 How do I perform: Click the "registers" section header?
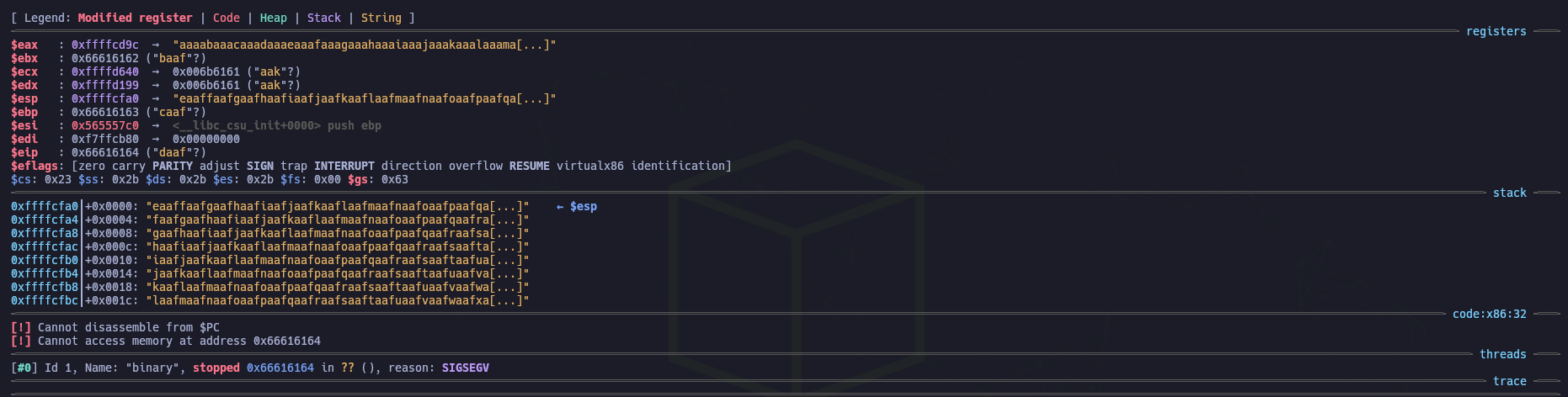click(x=1496, y=31)
